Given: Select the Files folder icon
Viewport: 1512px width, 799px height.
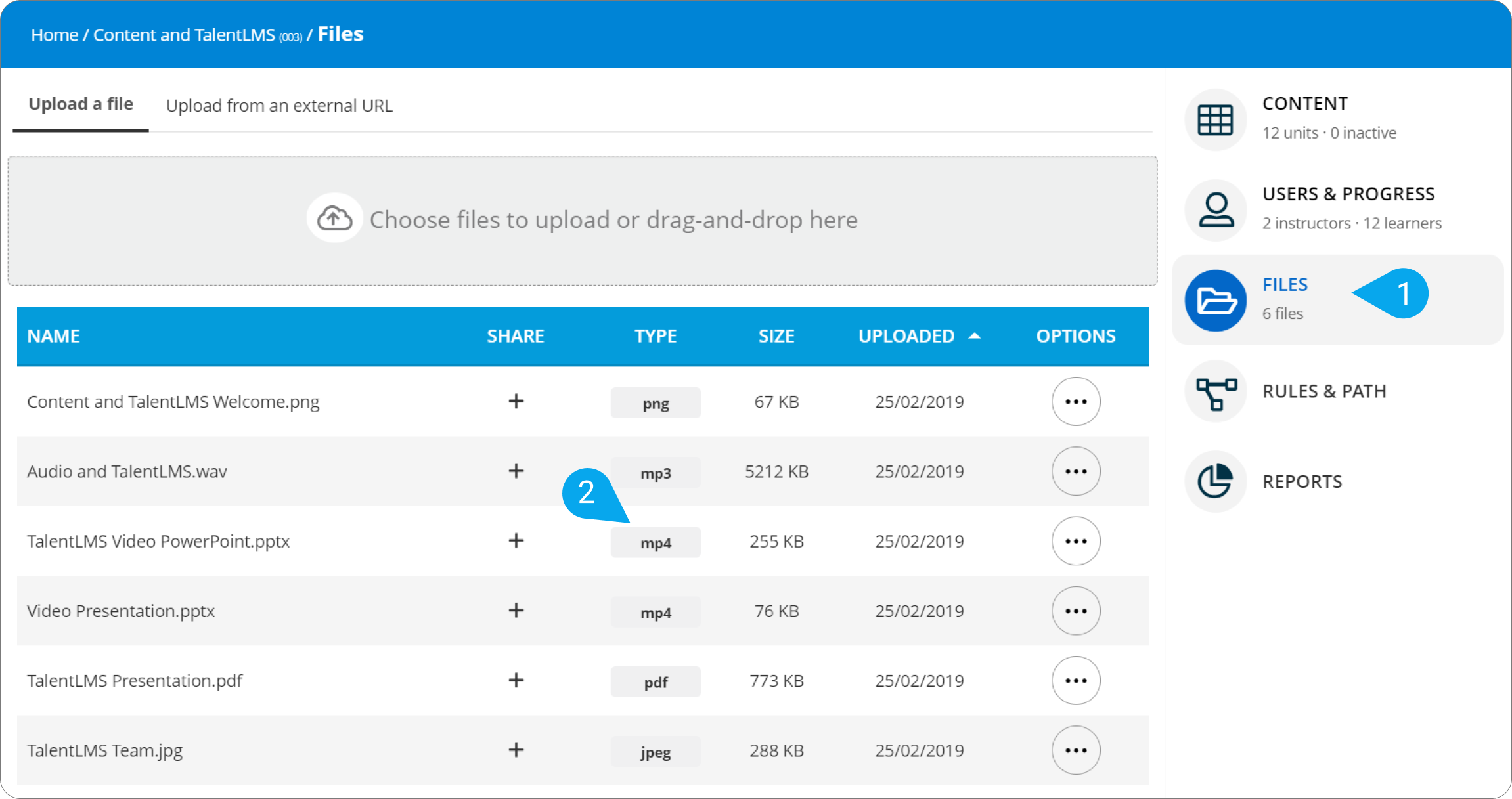Looking at the screenshot, I should point(1215,300).
